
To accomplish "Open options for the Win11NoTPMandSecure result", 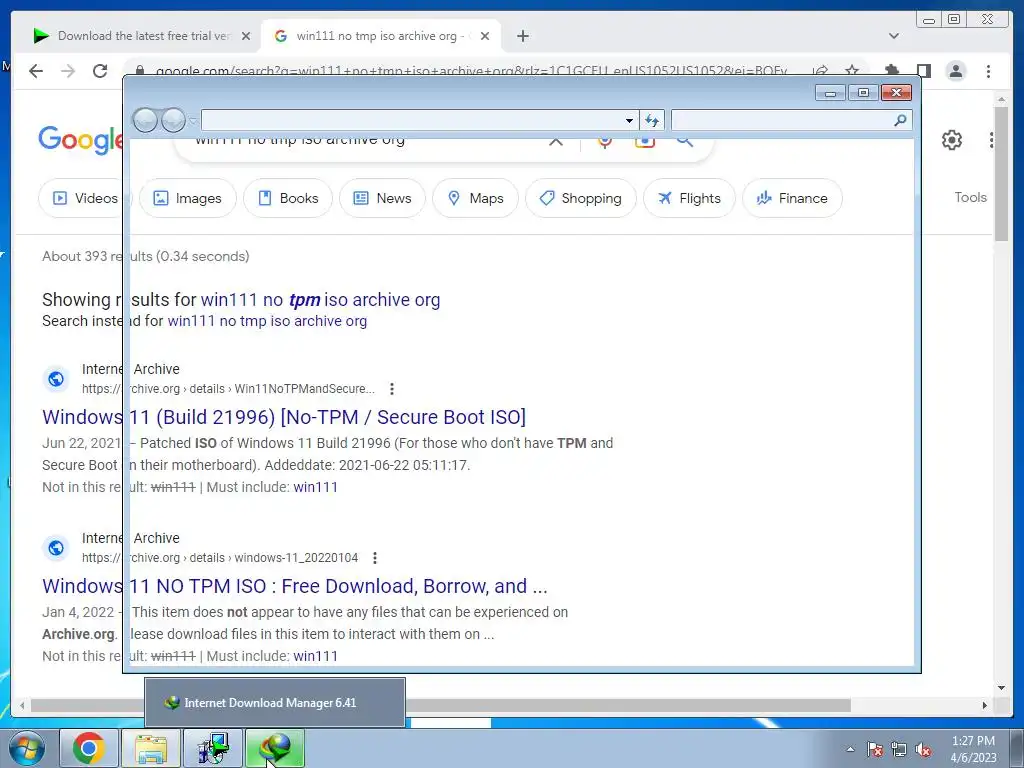I will coord(392,389).
